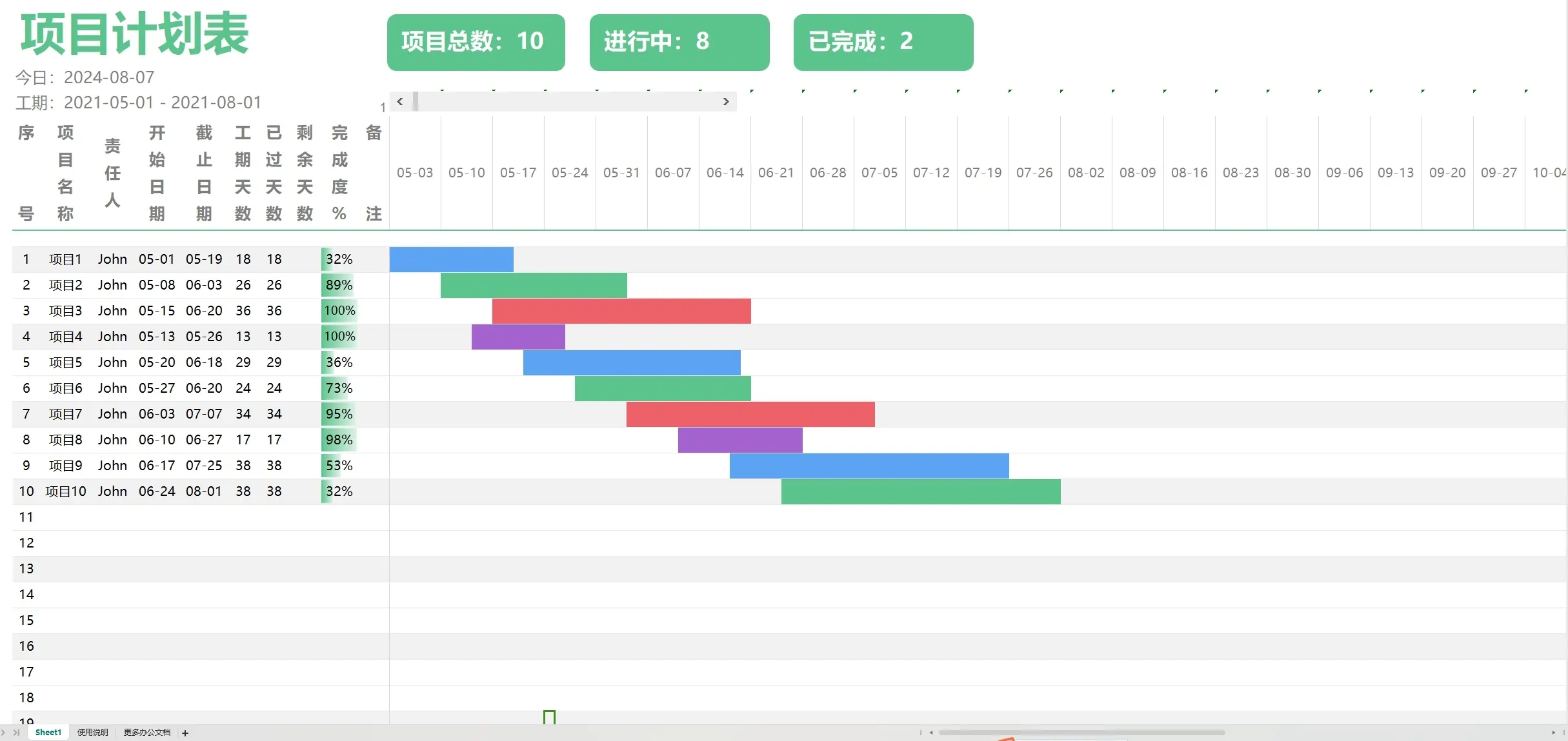Image resolution: width=1568 pixels, height=741 pixels.
Task: Select the 项目1 name cell
Action: pyautogui.click(x=65, y=259)
